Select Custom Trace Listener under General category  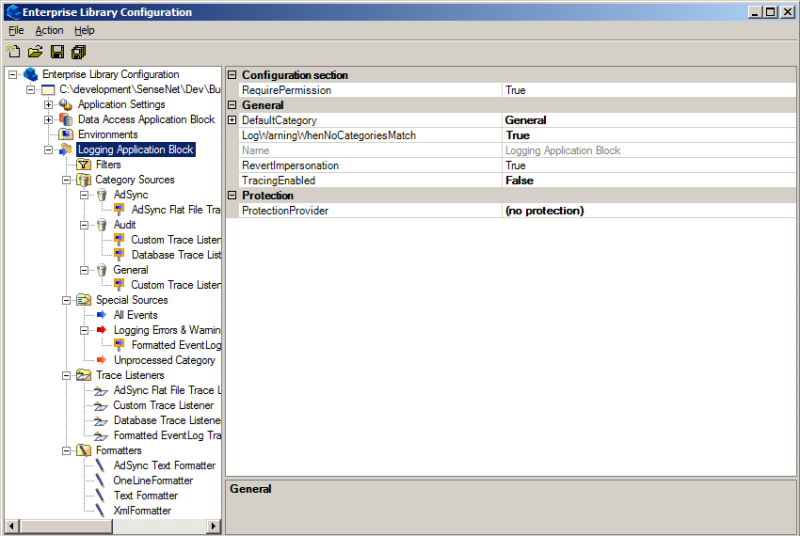176,285
